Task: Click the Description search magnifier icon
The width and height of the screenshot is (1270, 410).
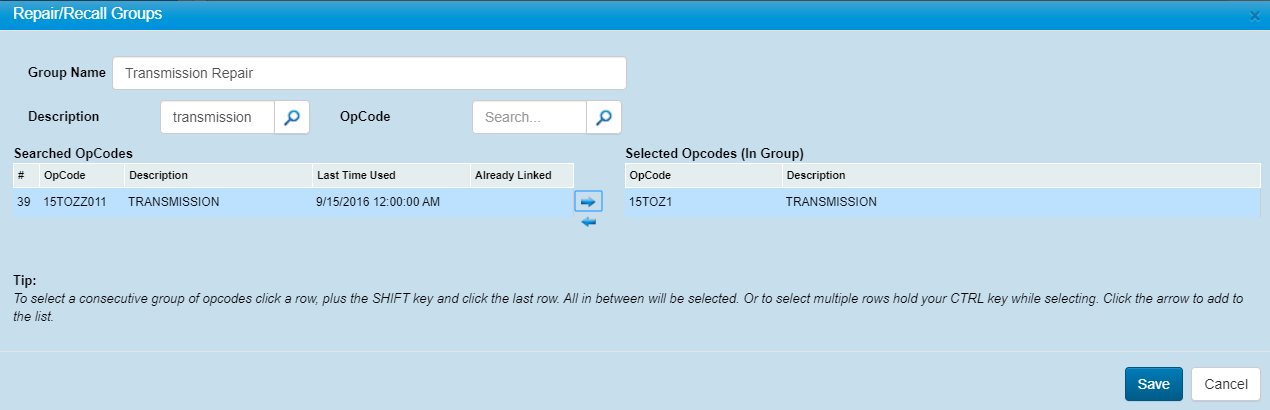Action: coord(292,117)
